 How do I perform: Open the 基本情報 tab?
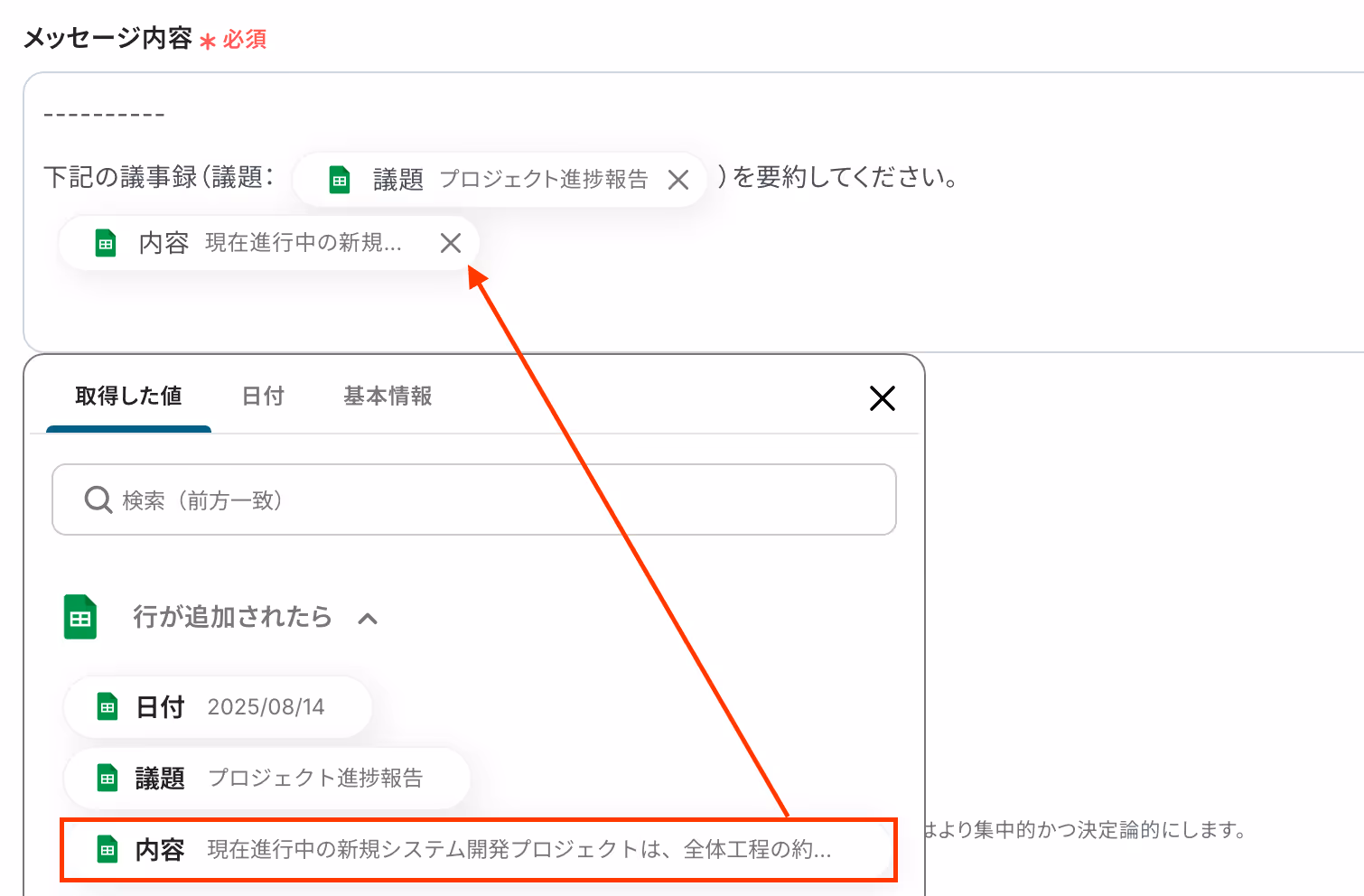(x=388, y=397)
